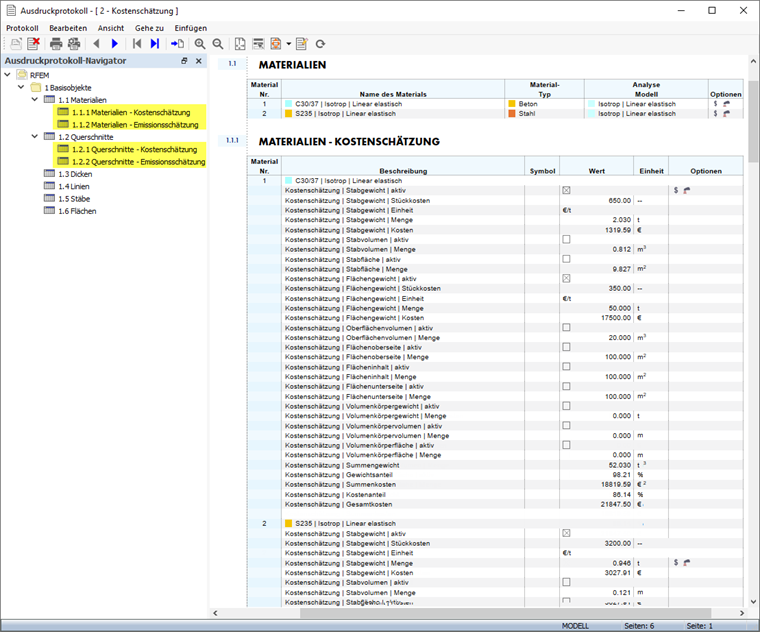Click the Stahl material type color swatch

coord(512,113)
